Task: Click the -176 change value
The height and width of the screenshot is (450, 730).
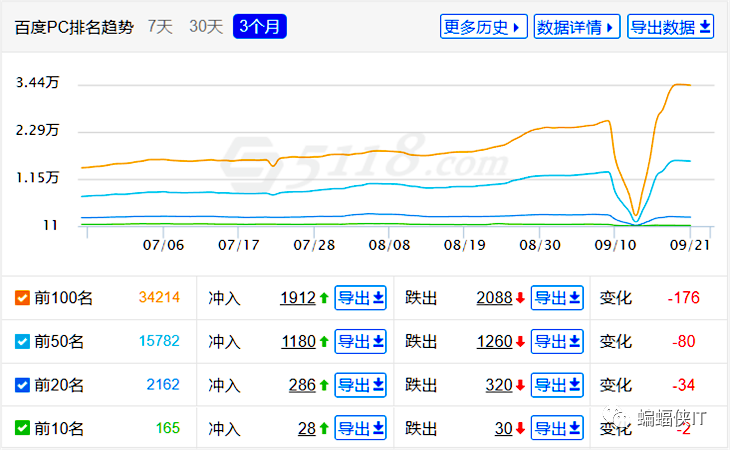Action: [683, 297]
